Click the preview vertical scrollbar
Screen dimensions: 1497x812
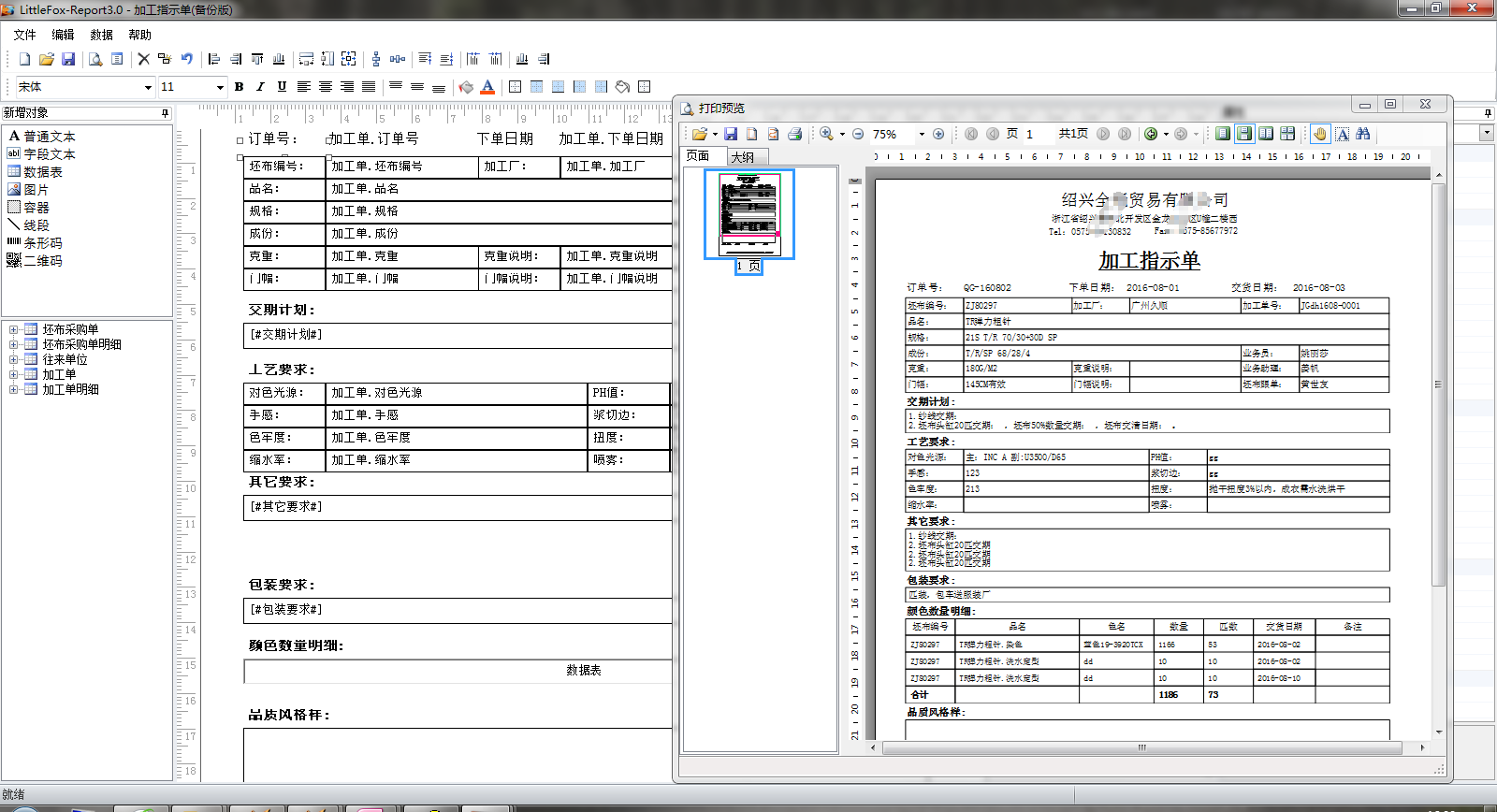[1439, 384]
